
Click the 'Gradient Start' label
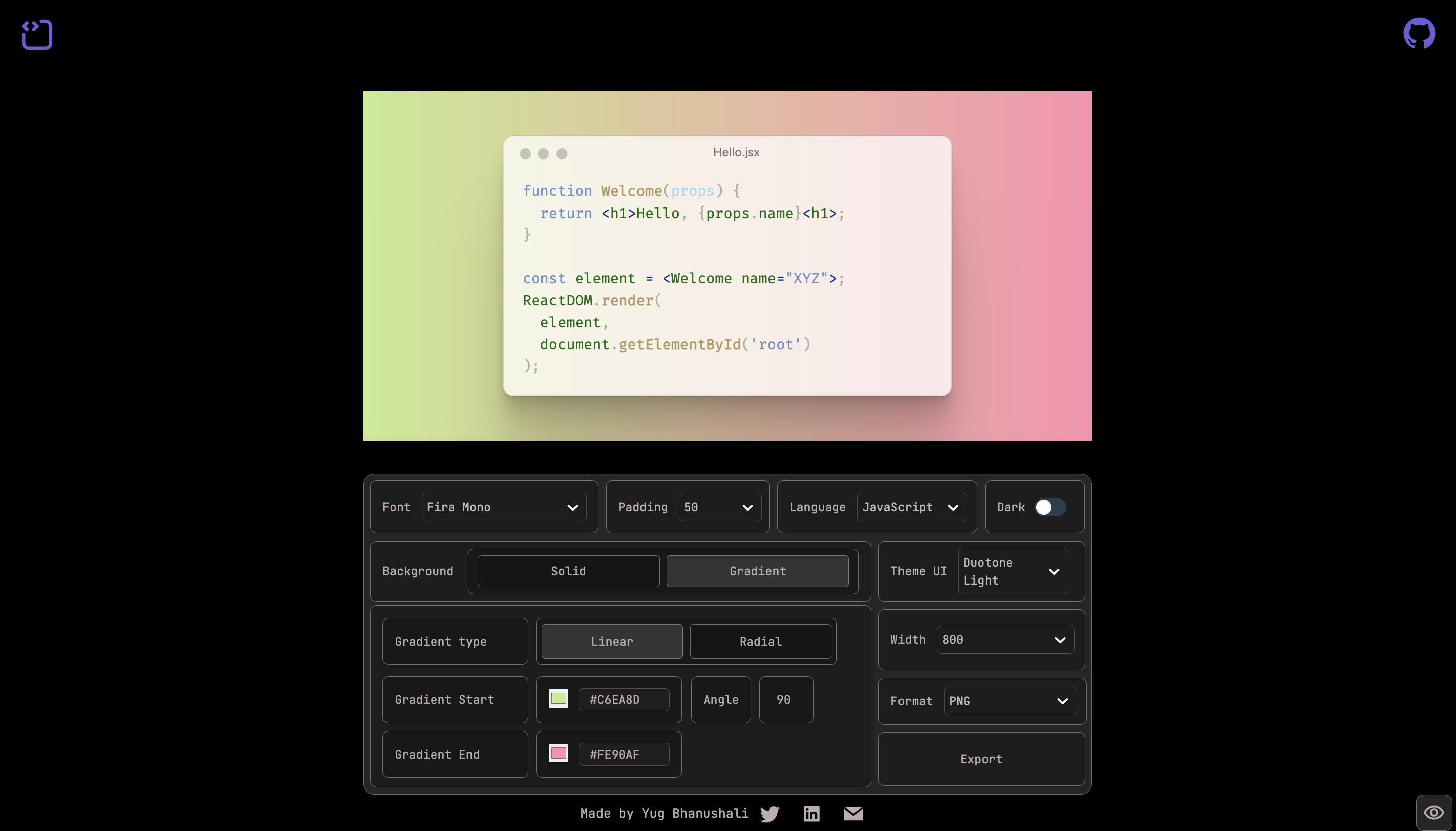tap(444, 700)
